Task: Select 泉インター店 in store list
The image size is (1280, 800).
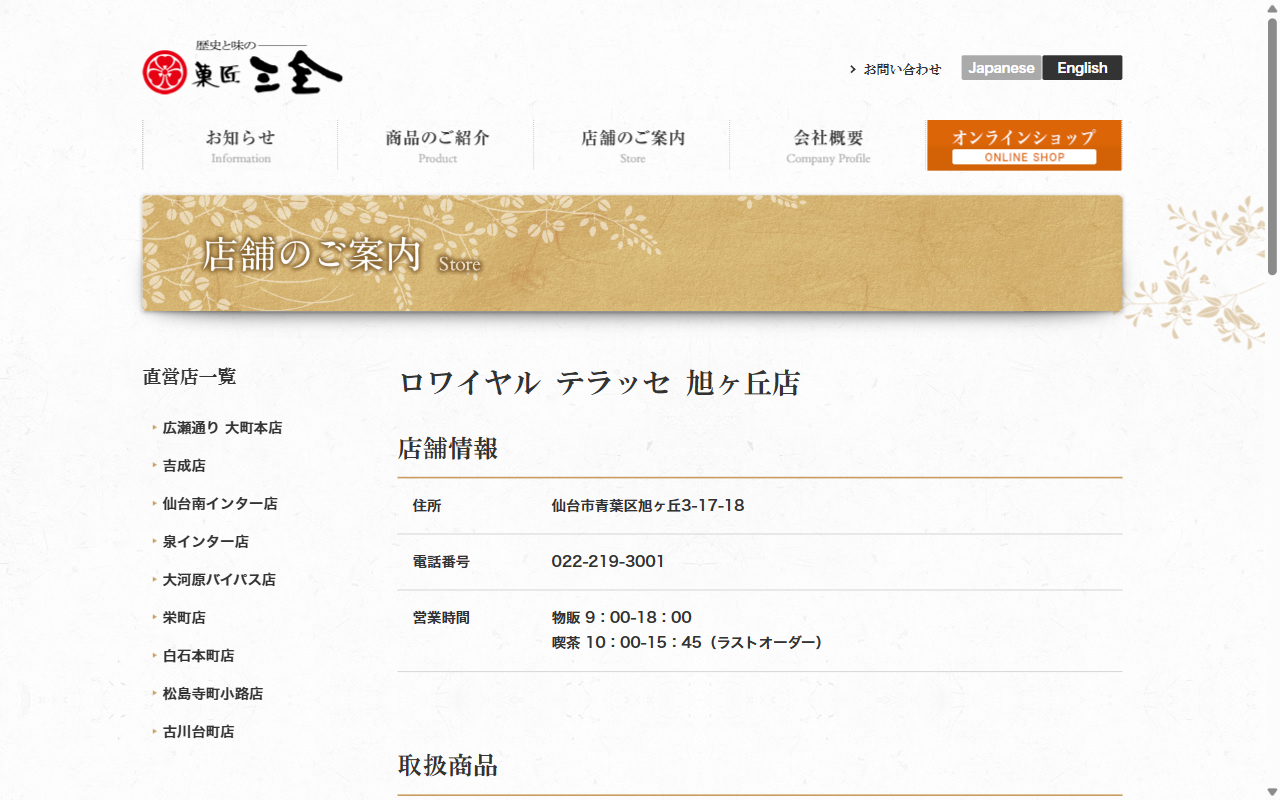Action: click(206, 542)
